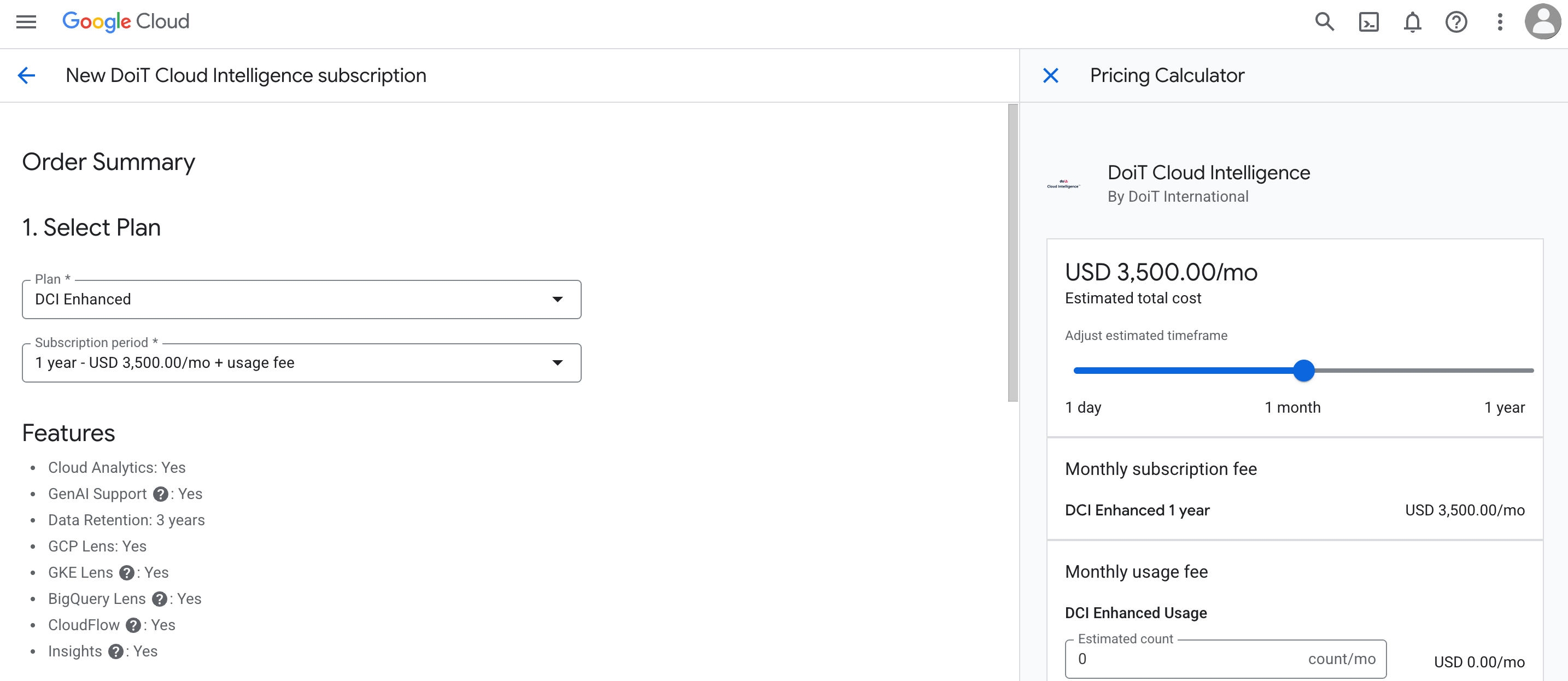Click the CloudFlow help icon

pos(133,625)
